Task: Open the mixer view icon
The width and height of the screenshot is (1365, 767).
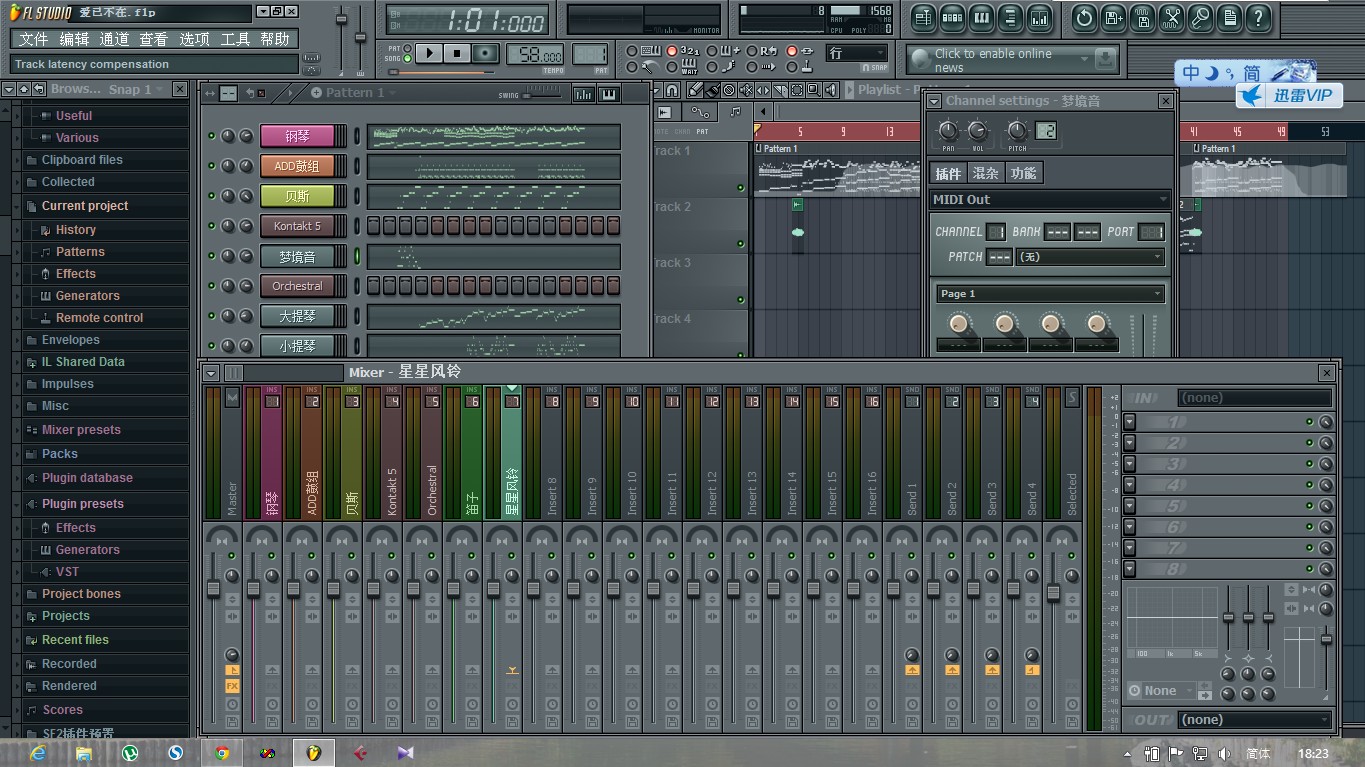Action: coord(1040,17)
